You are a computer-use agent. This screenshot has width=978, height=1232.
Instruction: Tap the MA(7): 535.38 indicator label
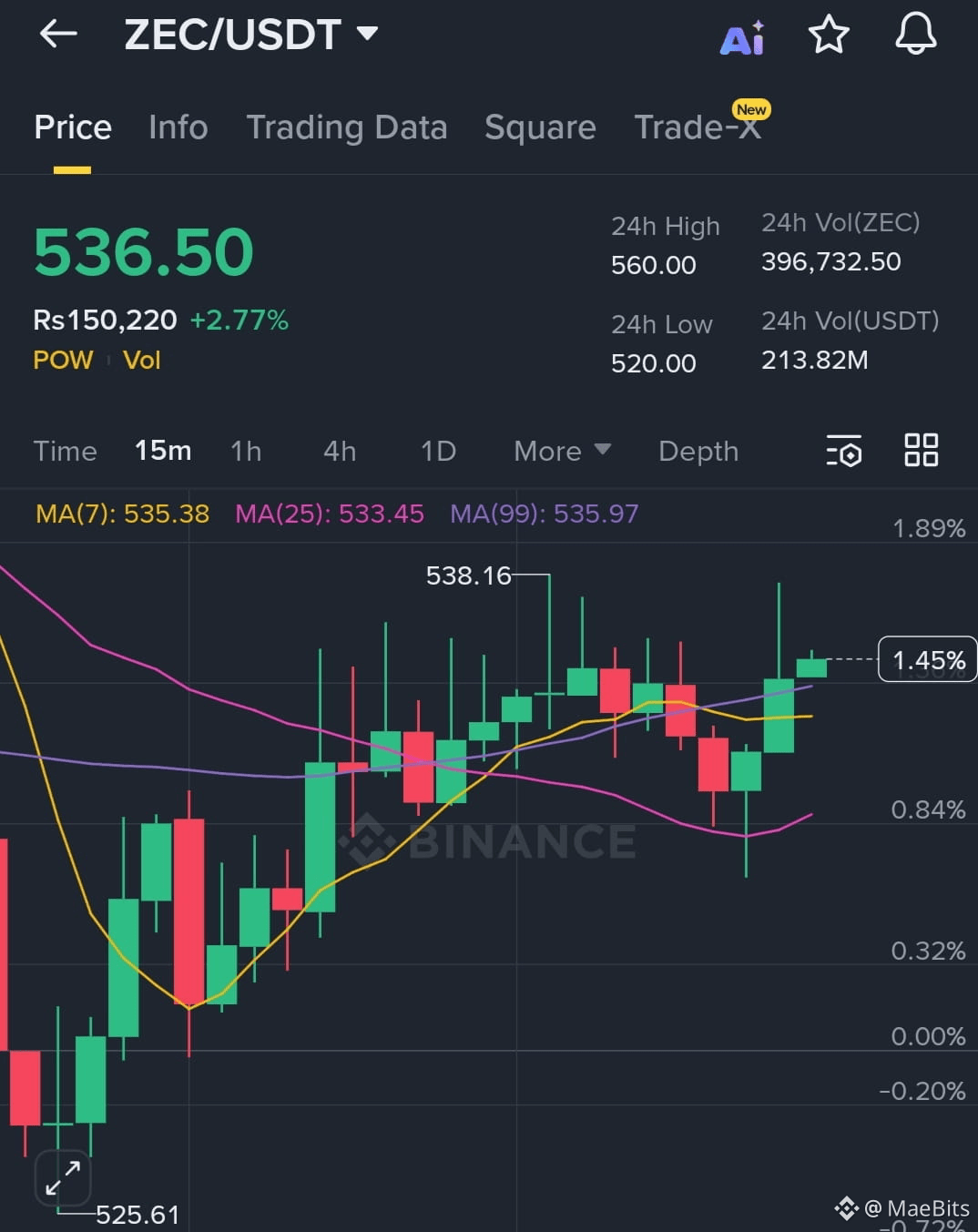click(x=122, y=514)
